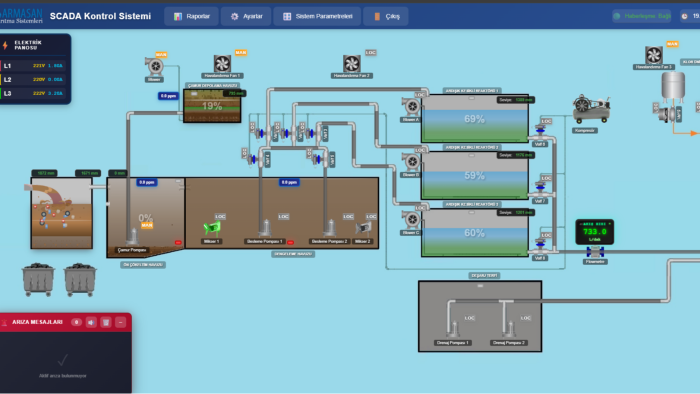
Task: Click the L1 voltage row
Action: [x=34, y=66]
